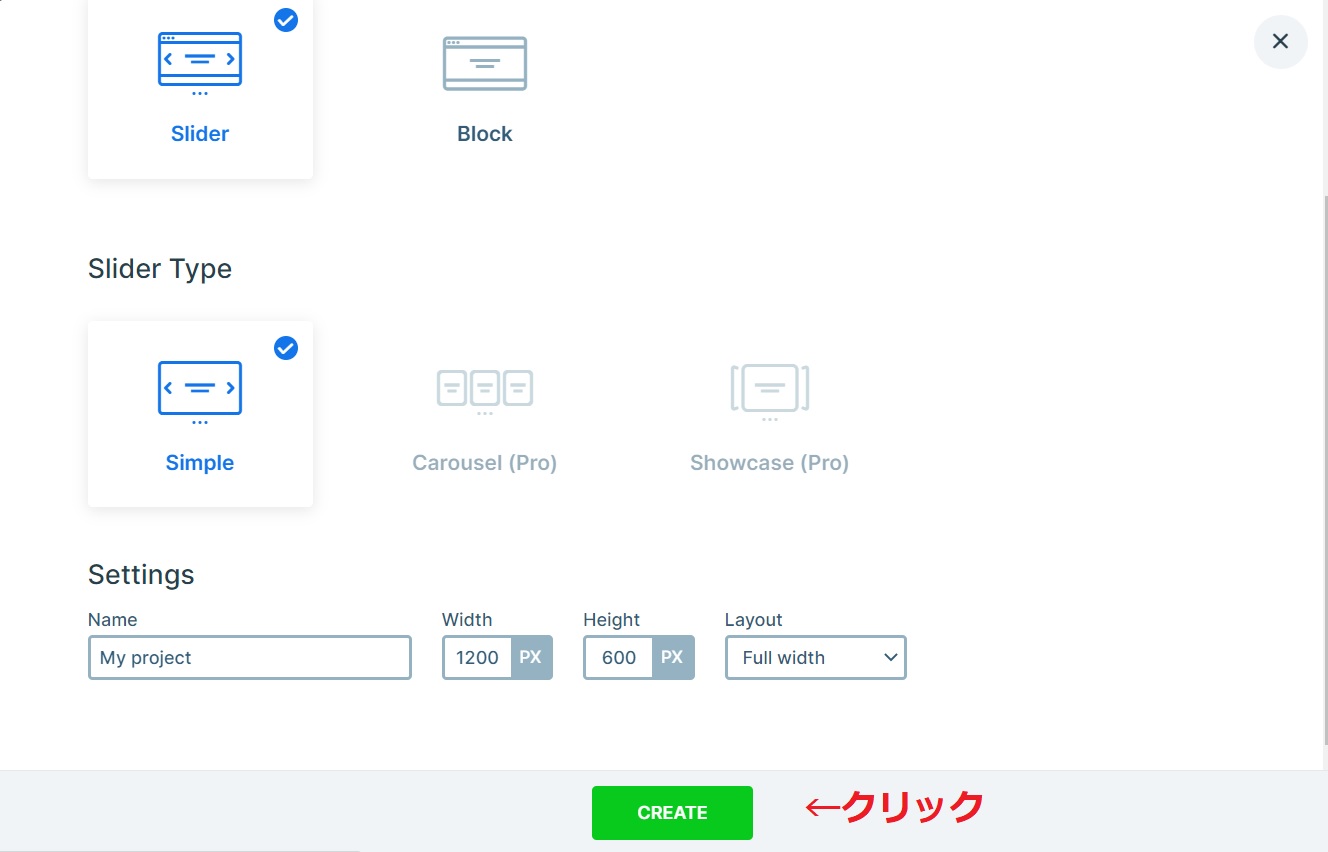Screen dimensions: 1328x852
Task: Click the PX unit beside Height
Action: [x=673, y=658]
